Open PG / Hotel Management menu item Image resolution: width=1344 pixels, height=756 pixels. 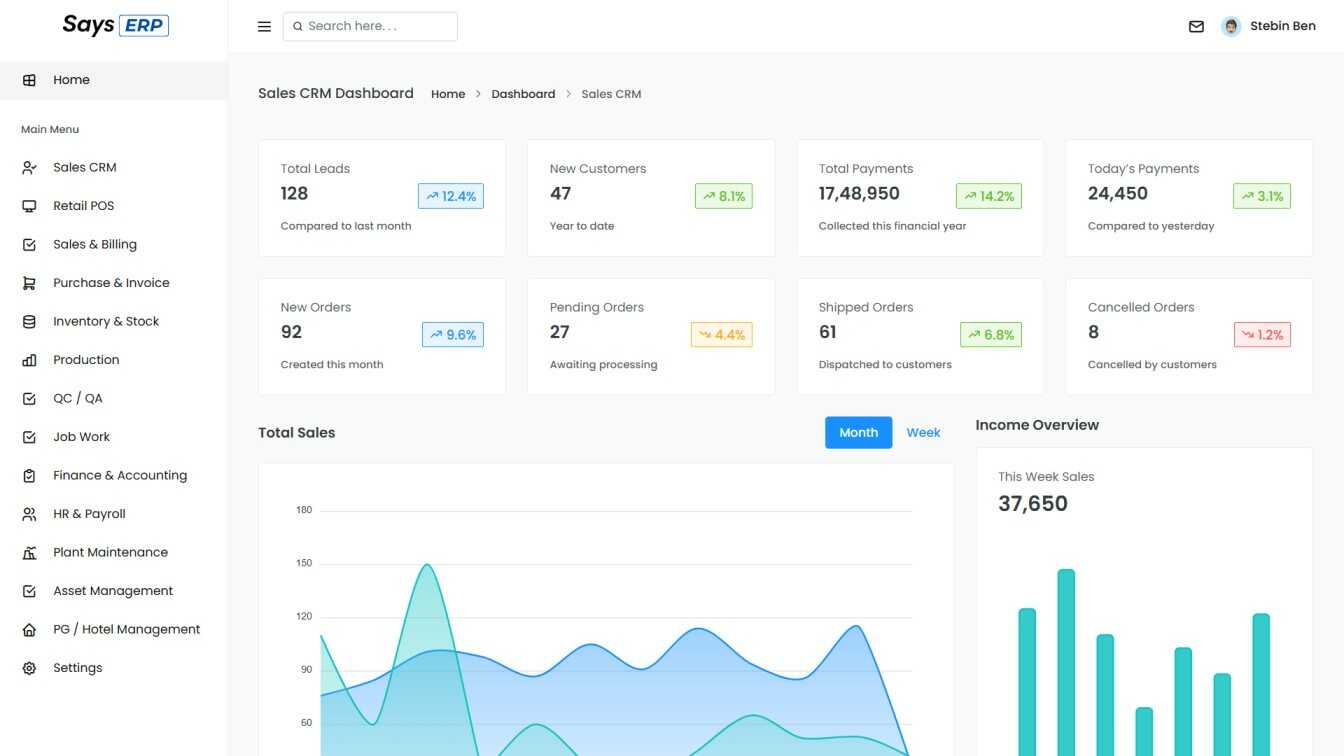click(126, 630)
